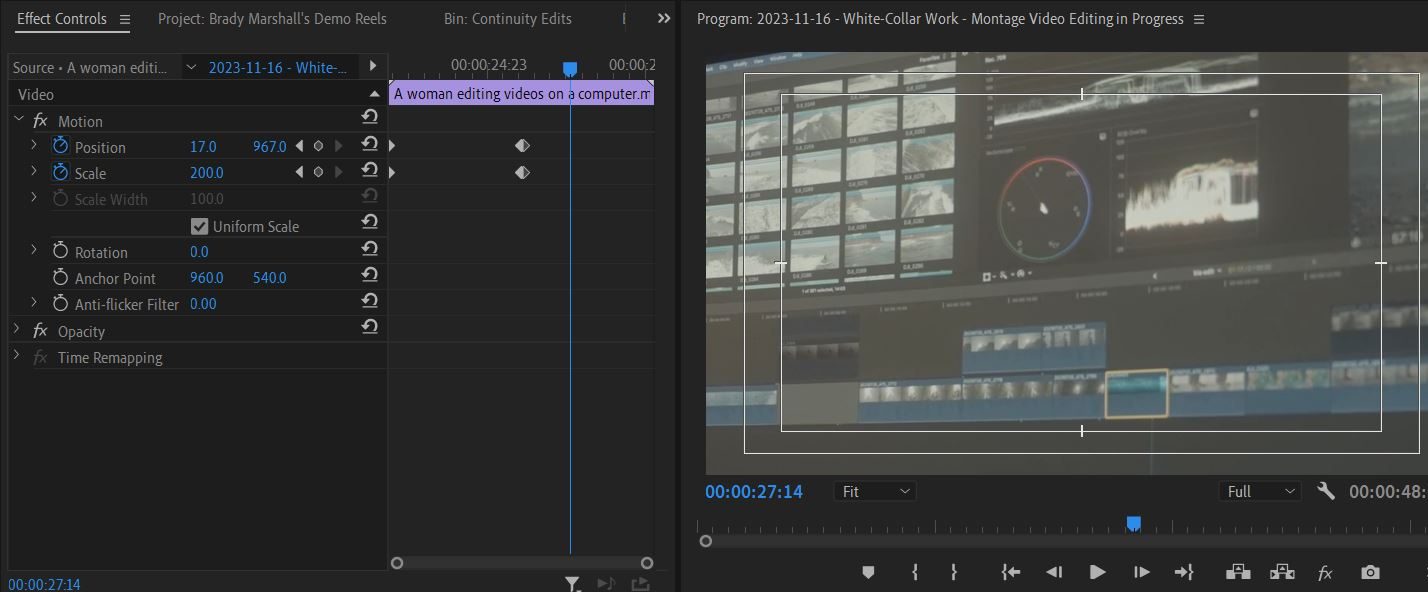
Task: Click the Mark In button
Action: [x=915, y=572]
